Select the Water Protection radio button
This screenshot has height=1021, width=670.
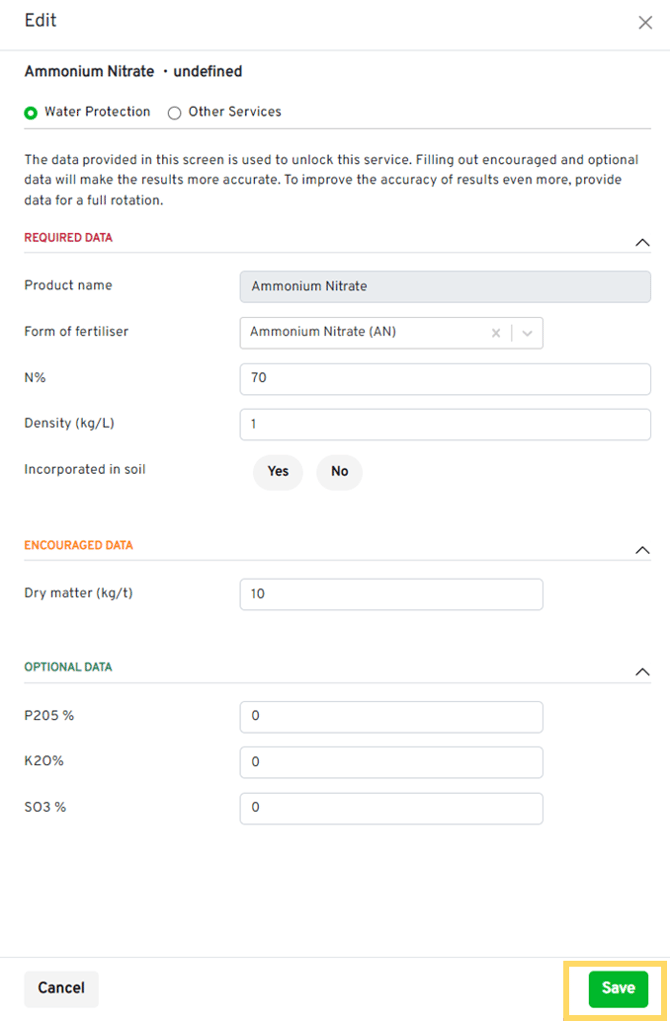[x=31, y=113]
